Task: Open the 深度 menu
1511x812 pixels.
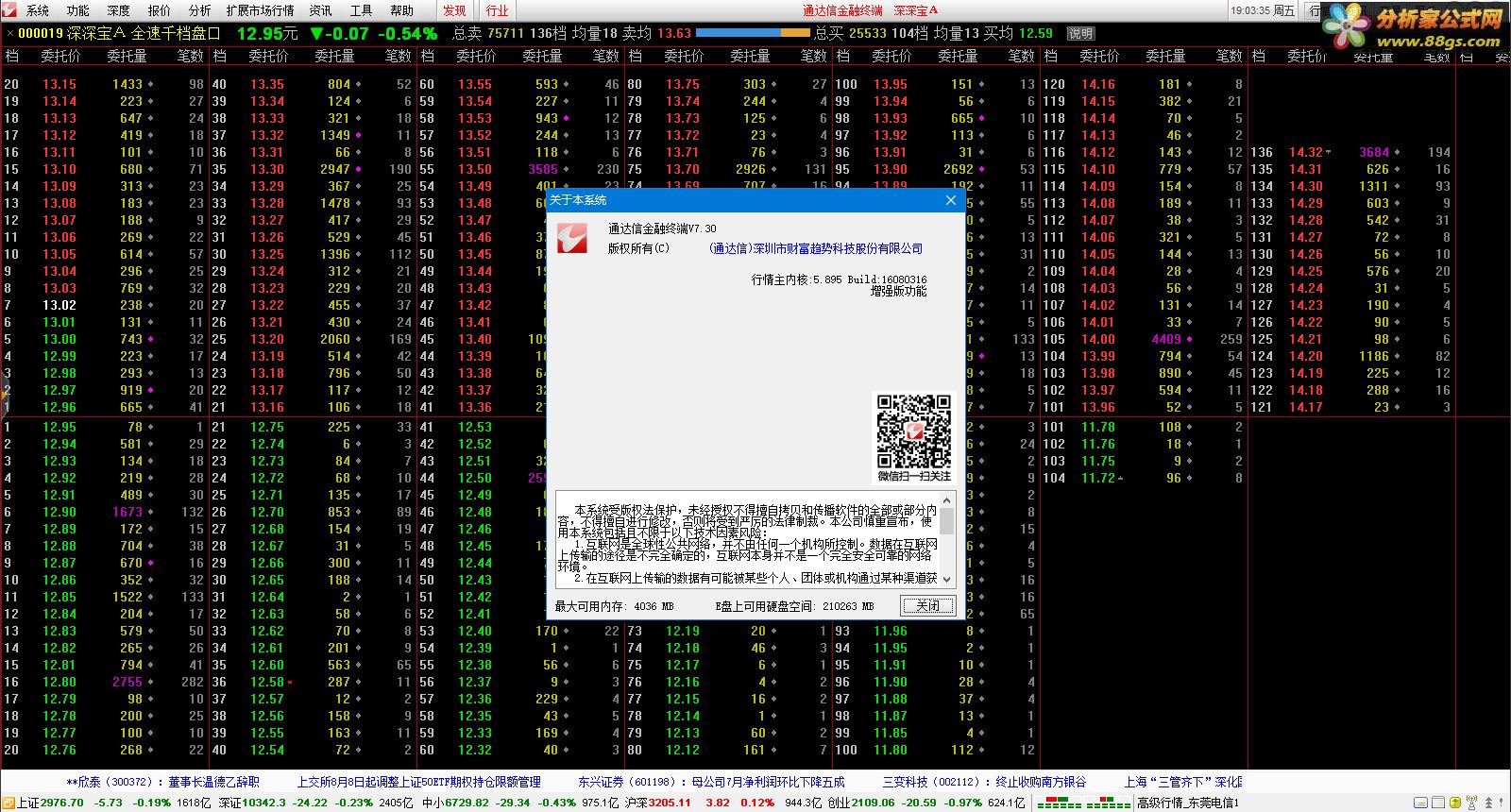Action: click(119, 10)
